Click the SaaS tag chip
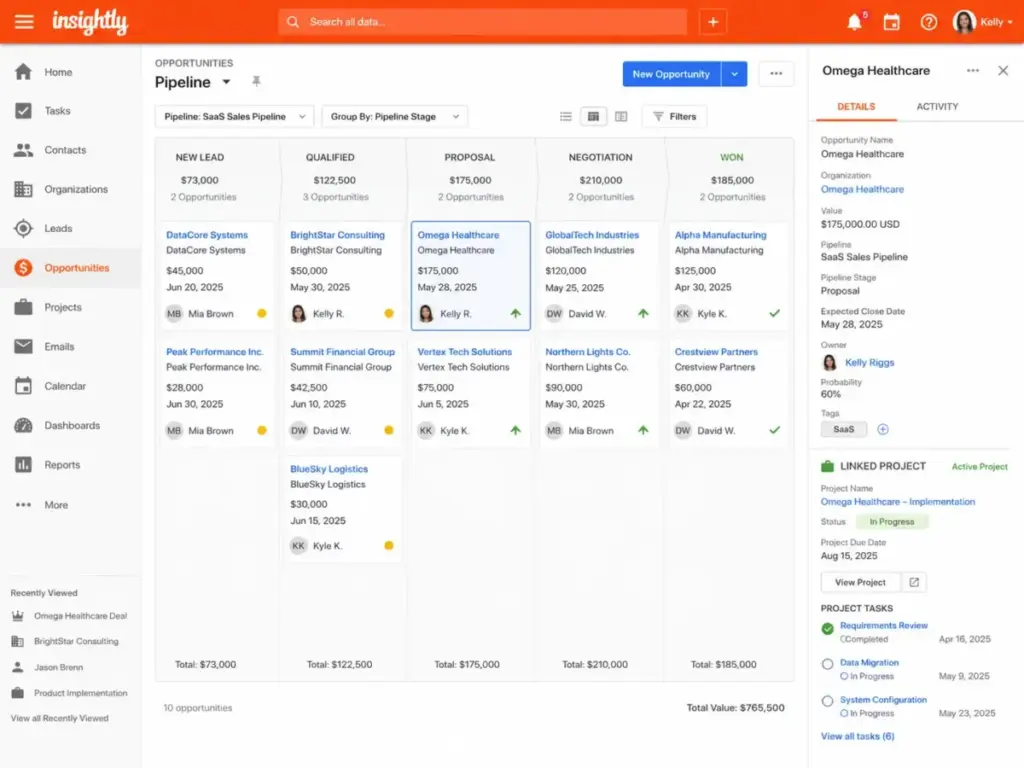 point(843,429)
